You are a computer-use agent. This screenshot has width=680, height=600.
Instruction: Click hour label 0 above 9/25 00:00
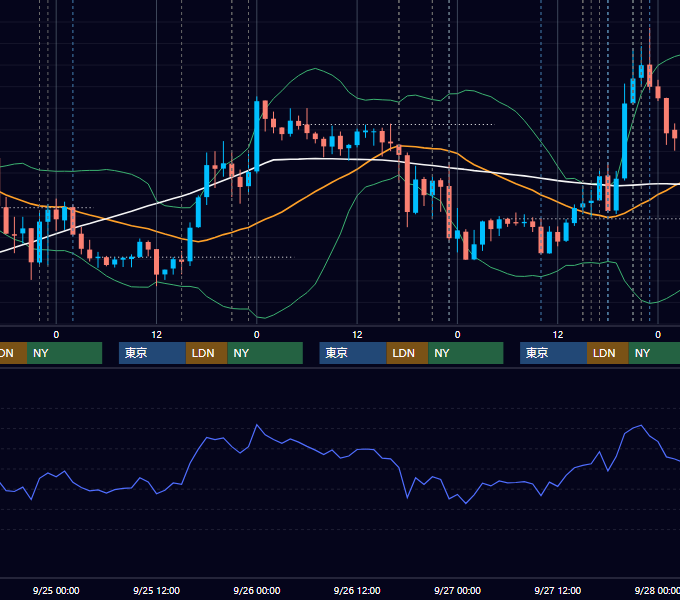(56, 334)
